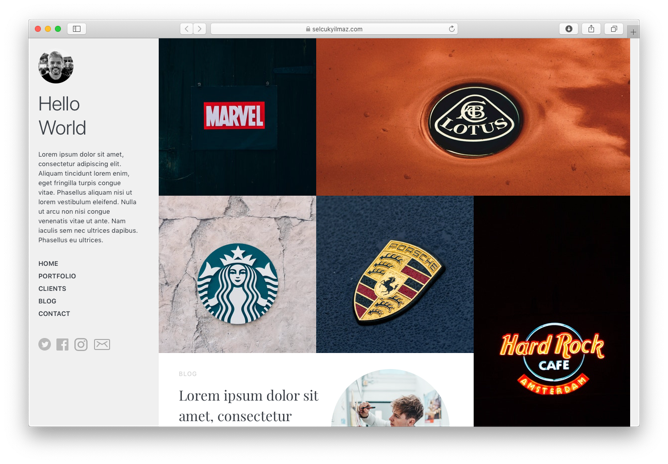
Task: Toggle the Safari sidebar button
Action: tap(77, 29)
